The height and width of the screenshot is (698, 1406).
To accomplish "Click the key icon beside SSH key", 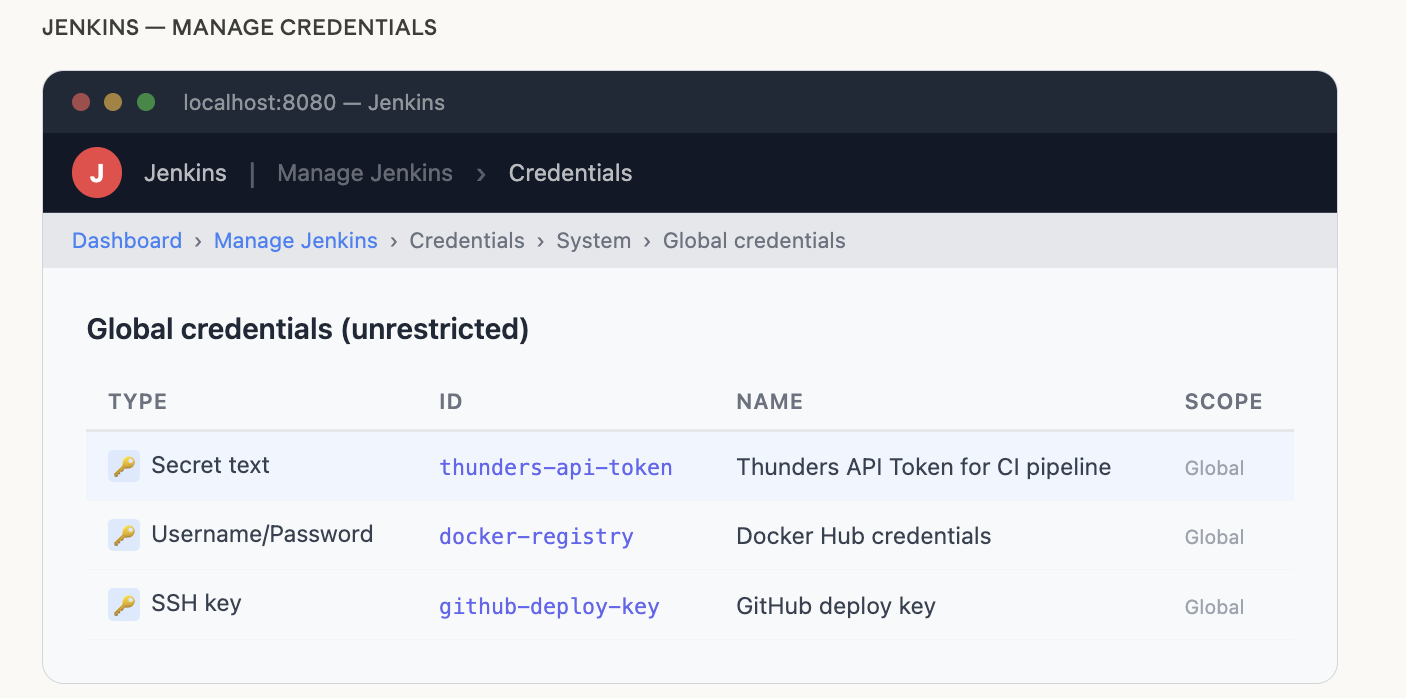I will 124,605.
